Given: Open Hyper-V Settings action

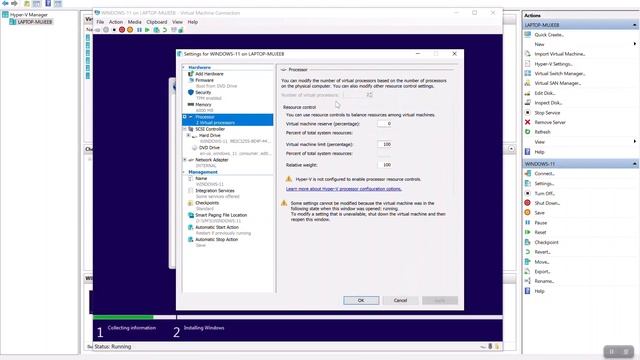Looking at the screenshot, I should (x=553, y=64).
